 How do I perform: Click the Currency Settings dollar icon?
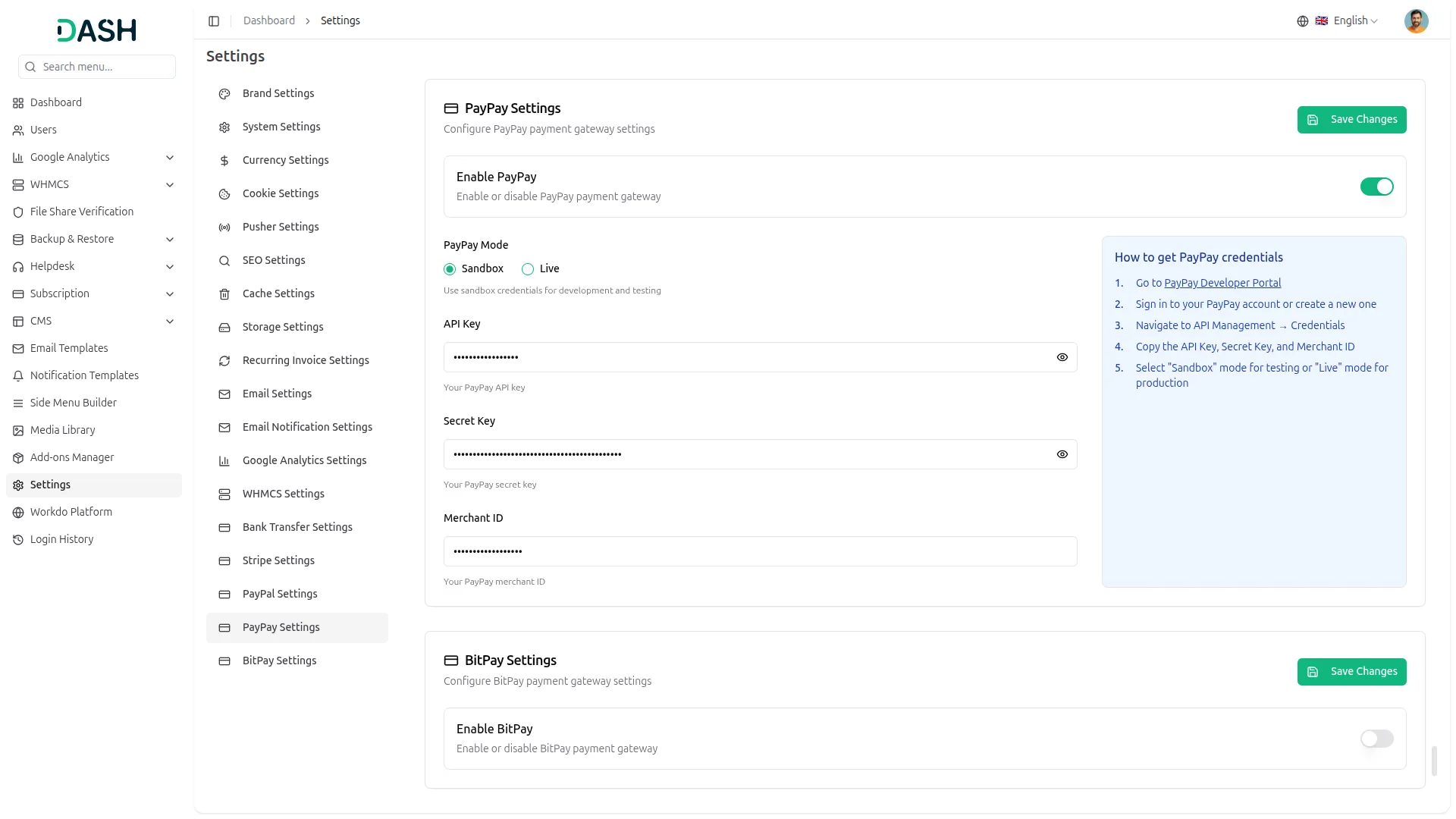pyautogui.click(x=224, y=161)
